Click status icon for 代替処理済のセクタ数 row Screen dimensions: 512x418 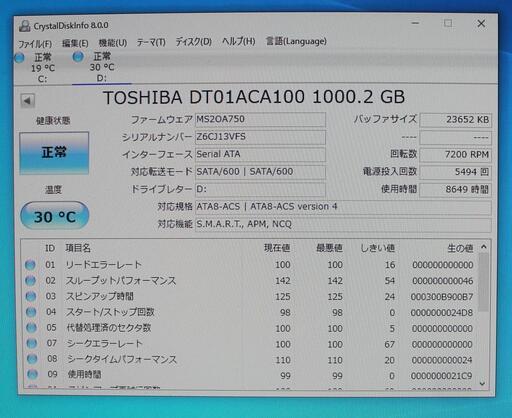pos(31,328)
